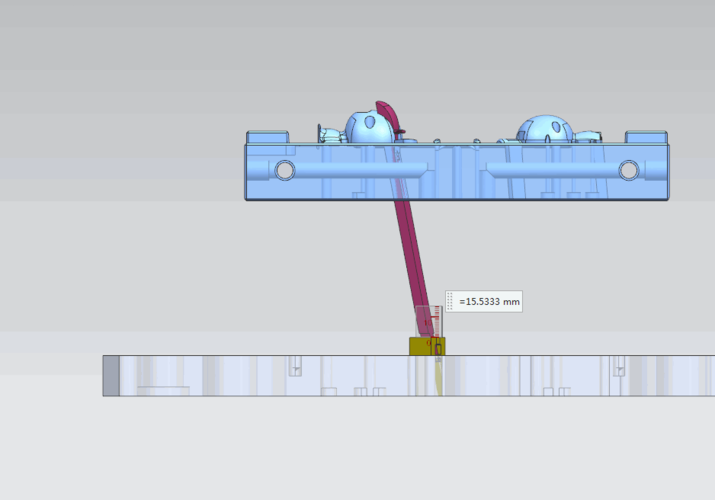Click the top-right raised tab of blue block
Screen dimensions: 715x500
pos(645,137)
